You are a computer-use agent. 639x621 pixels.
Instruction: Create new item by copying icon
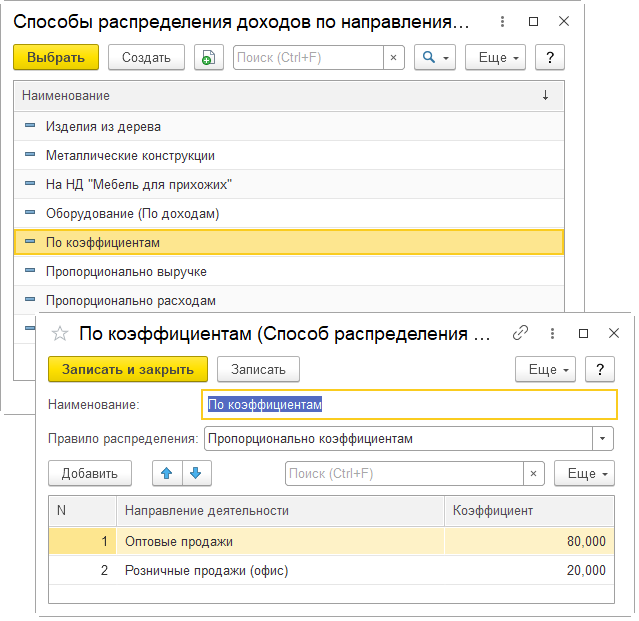point(209,57)
